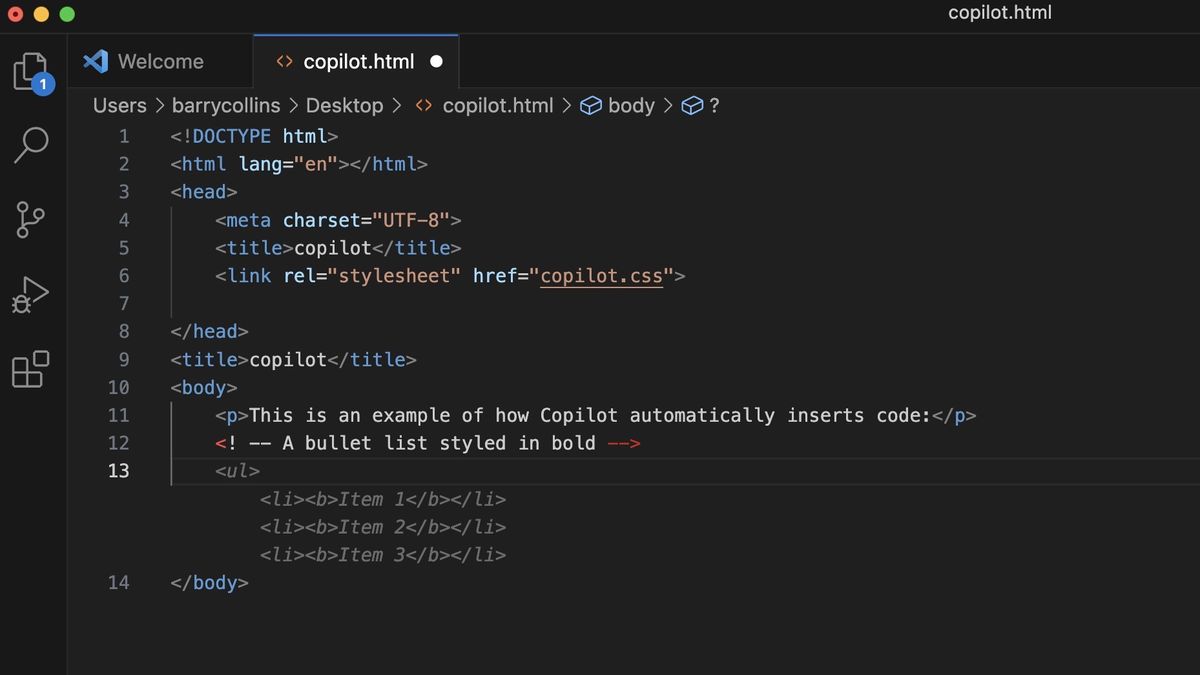Click the body symbol icon in breadcrumb
1200x675 pixels.
coord(591,106)
